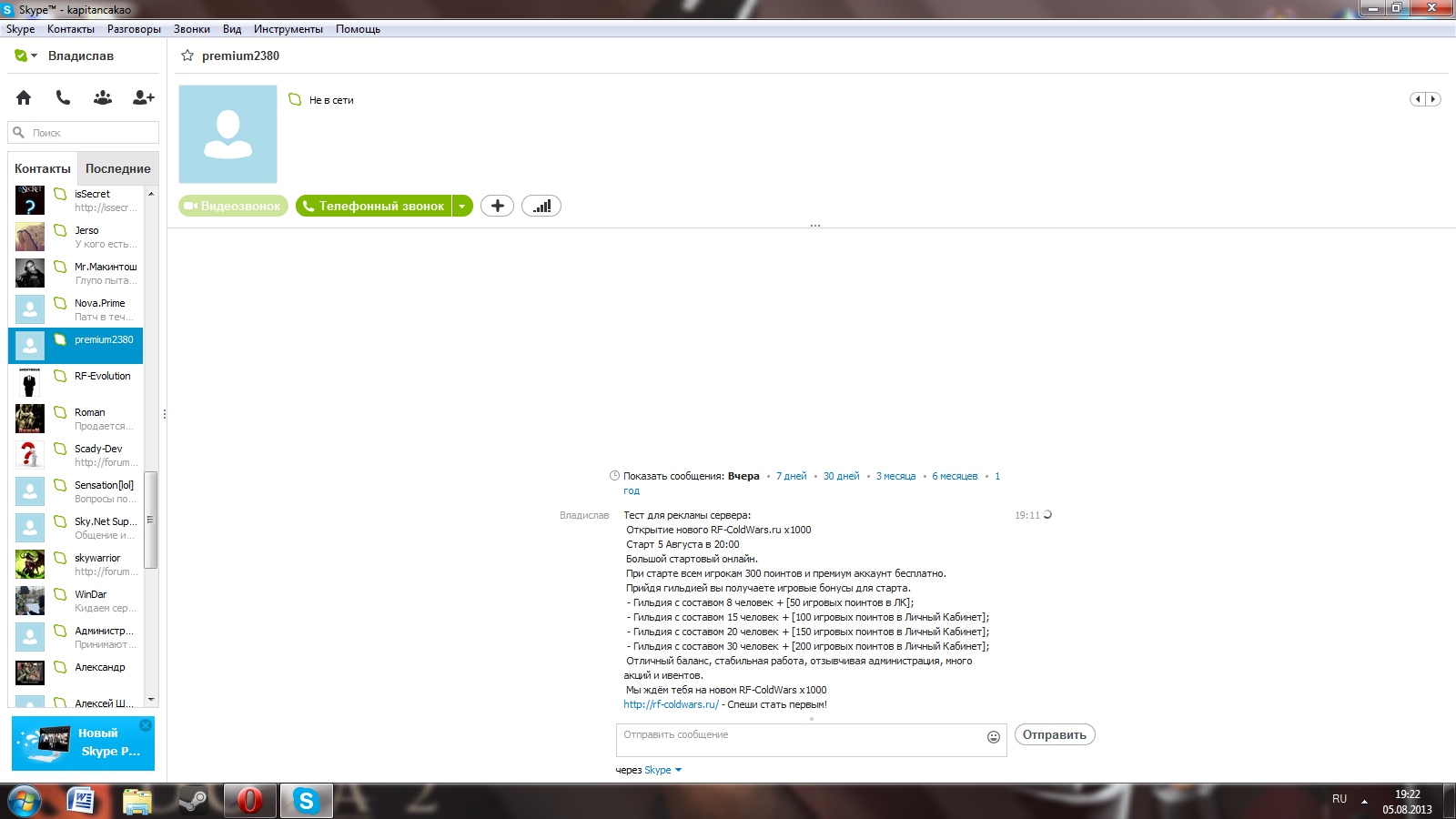Favorite premium2380 with the star icon
The width and height of the screenshot is (1456, 819).
tap(187, 56)
